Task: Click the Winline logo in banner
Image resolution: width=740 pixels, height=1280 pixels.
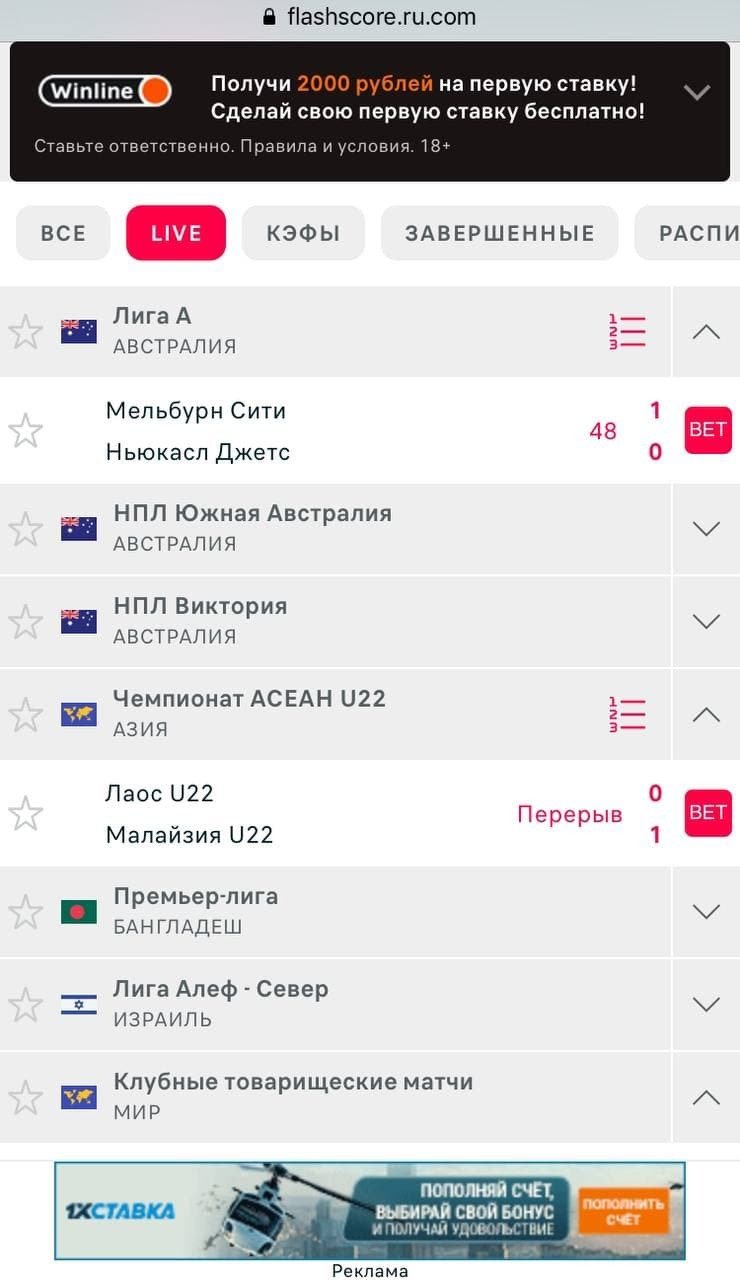Action: [x=105, y=92]
